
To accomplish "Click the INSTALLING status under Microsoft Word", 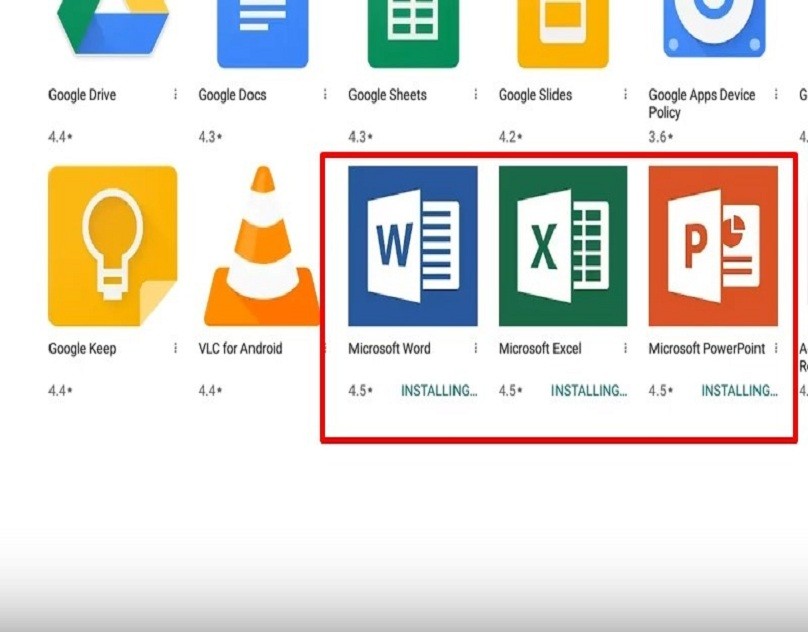I will coord(439,391).
